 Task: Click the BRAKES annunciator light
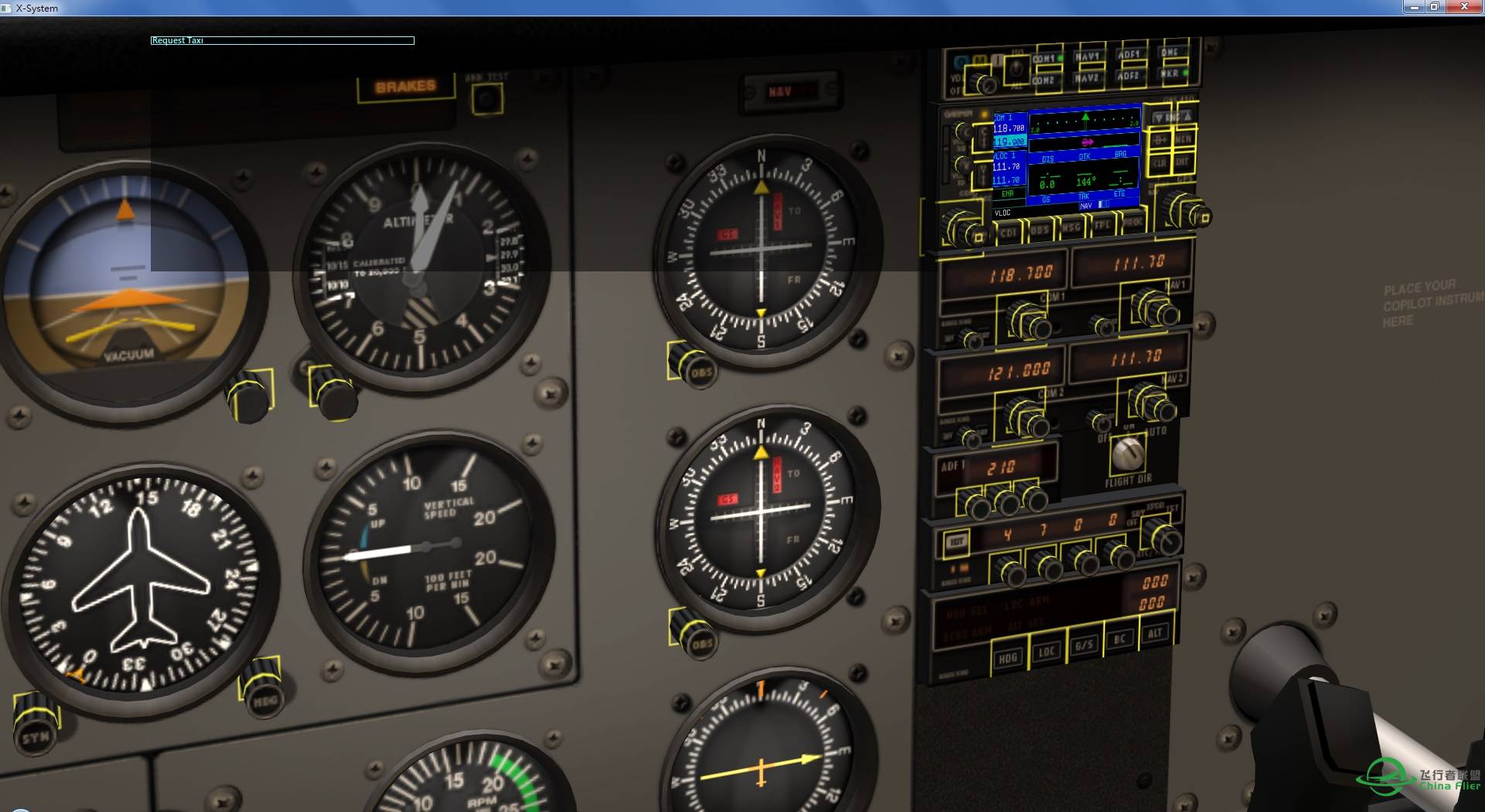pos(405,87)
